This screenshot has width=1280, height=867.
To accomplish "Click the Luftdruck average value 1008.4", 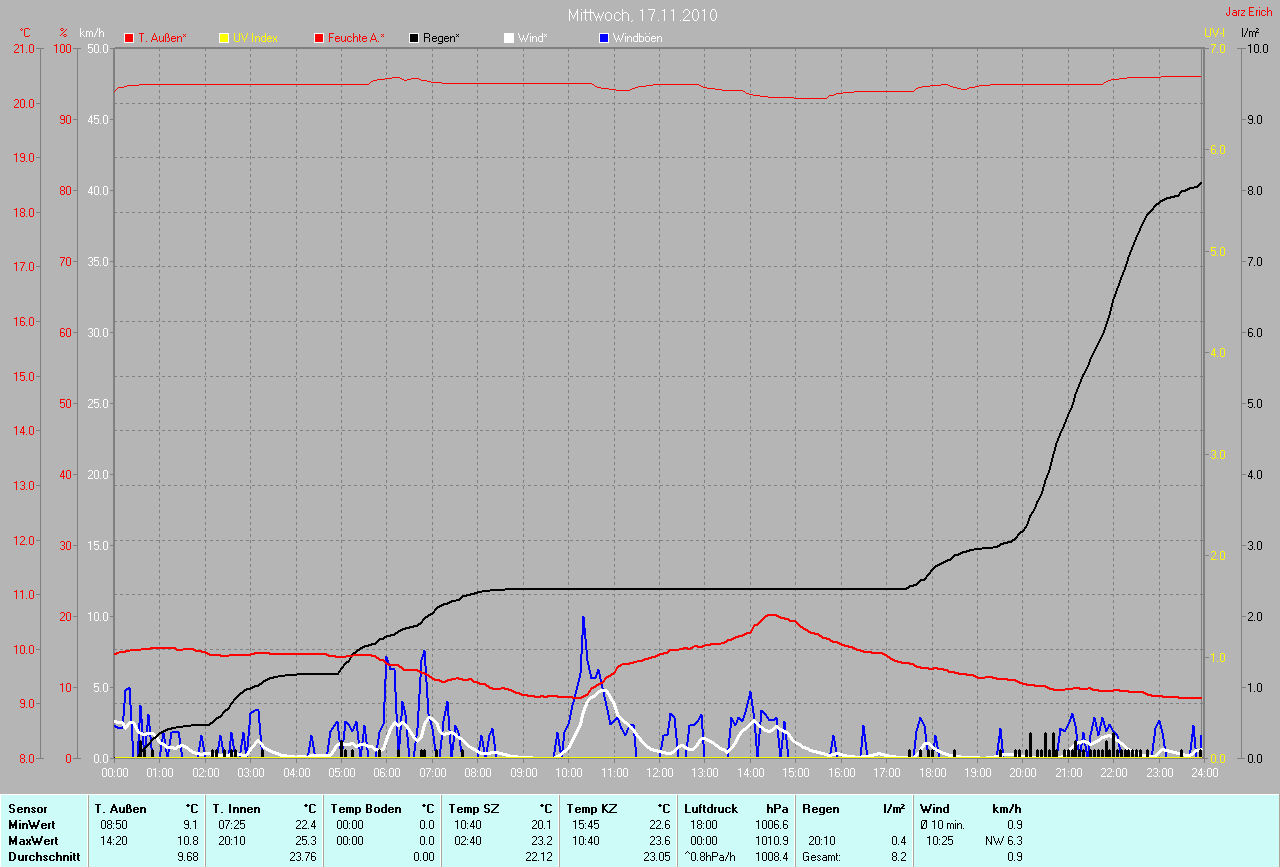I will (x=772, y=857).
